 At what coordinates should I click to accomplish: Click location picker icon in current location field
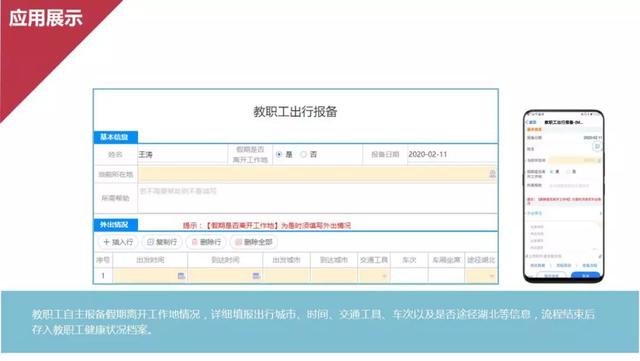click(492, 174)
